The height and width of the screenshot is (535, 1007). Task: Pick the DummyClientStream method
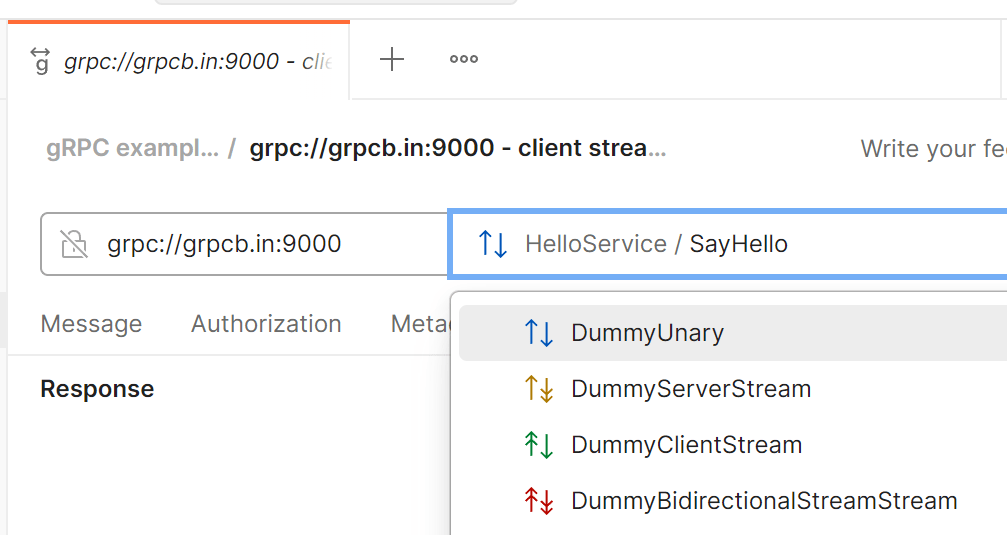coord(686,445)
